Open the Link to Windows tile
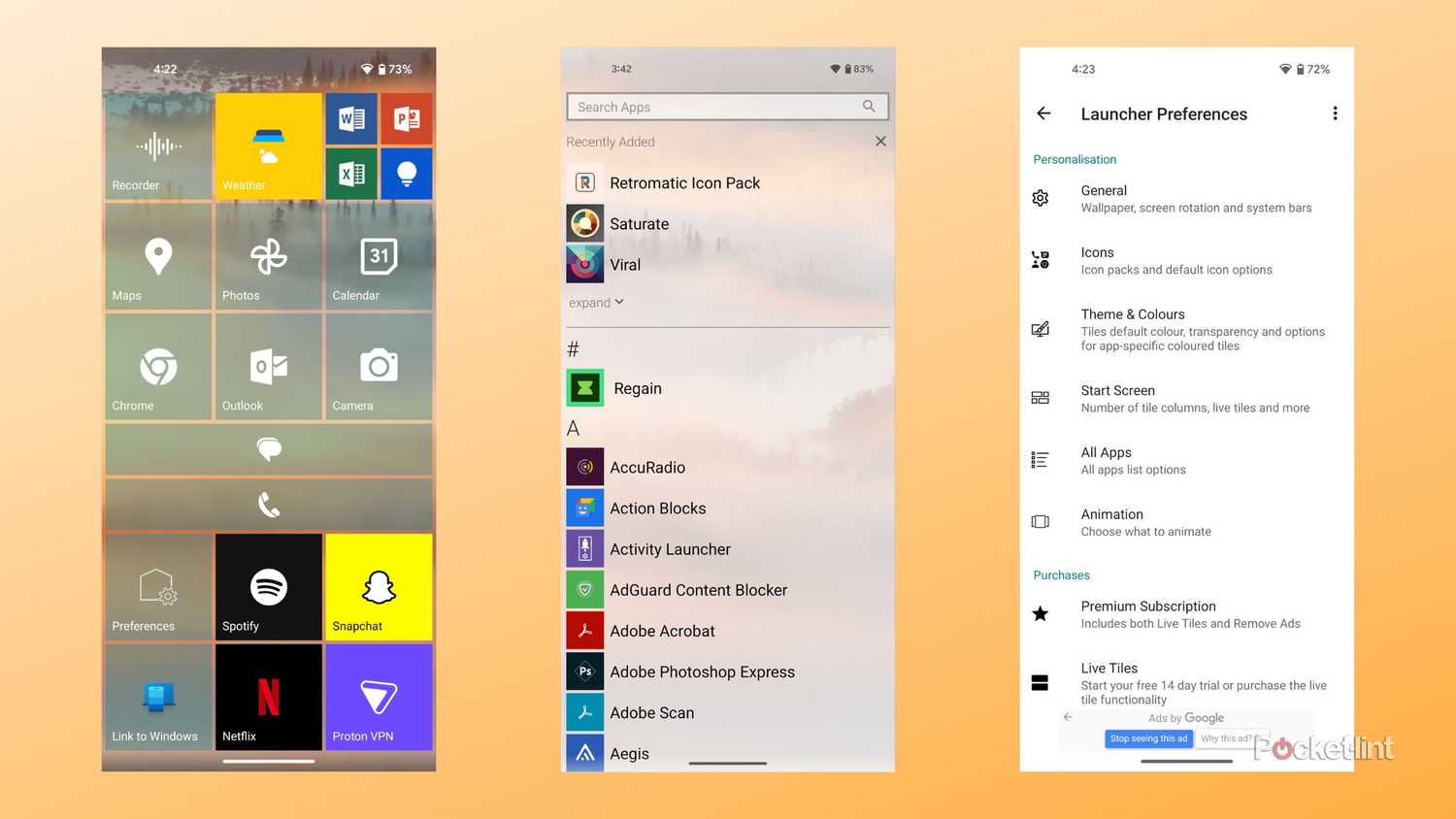Screen dimensions: 1456x819 (x=158, y=698)
